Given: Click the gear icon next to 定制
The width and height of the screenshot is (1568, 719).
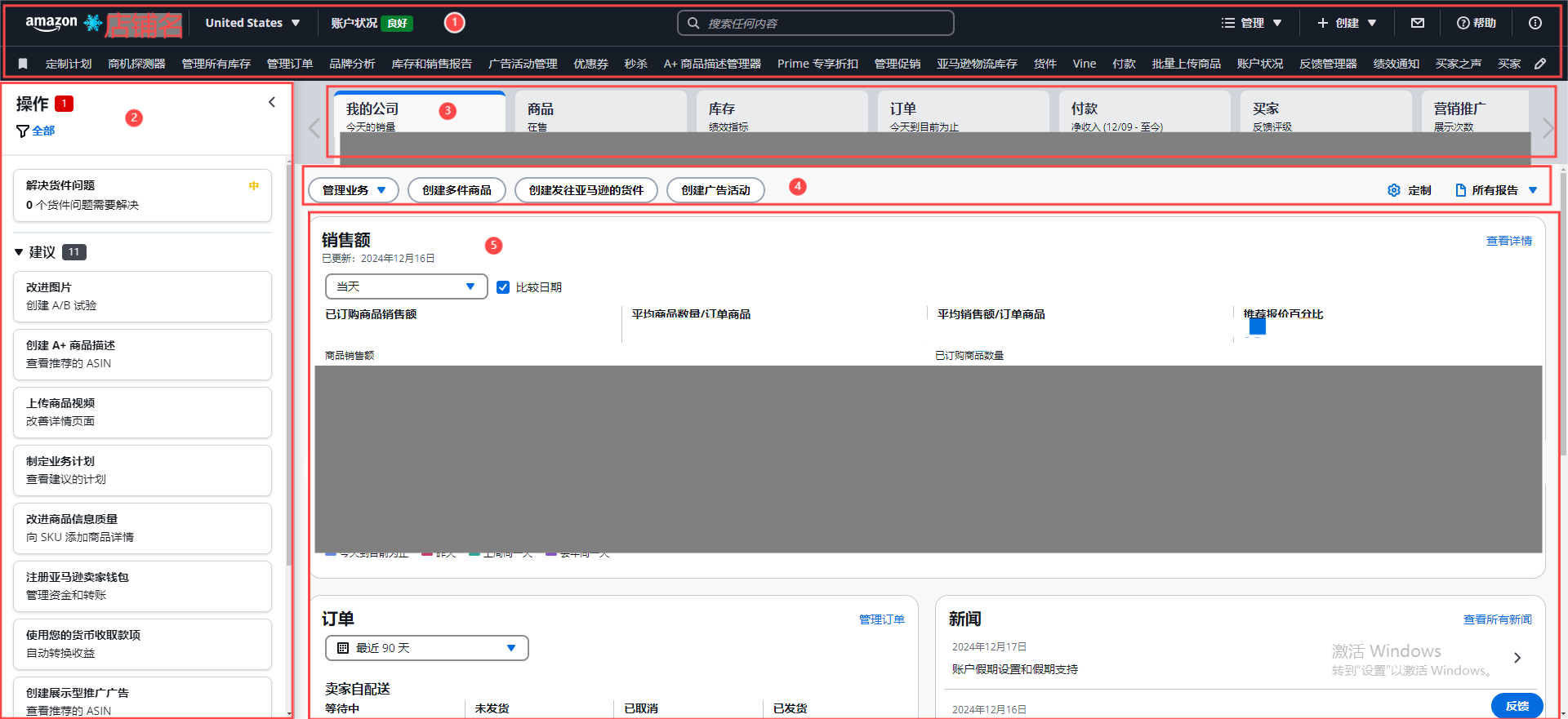Looking at the screenshot, I should [x=1394, y=190].
